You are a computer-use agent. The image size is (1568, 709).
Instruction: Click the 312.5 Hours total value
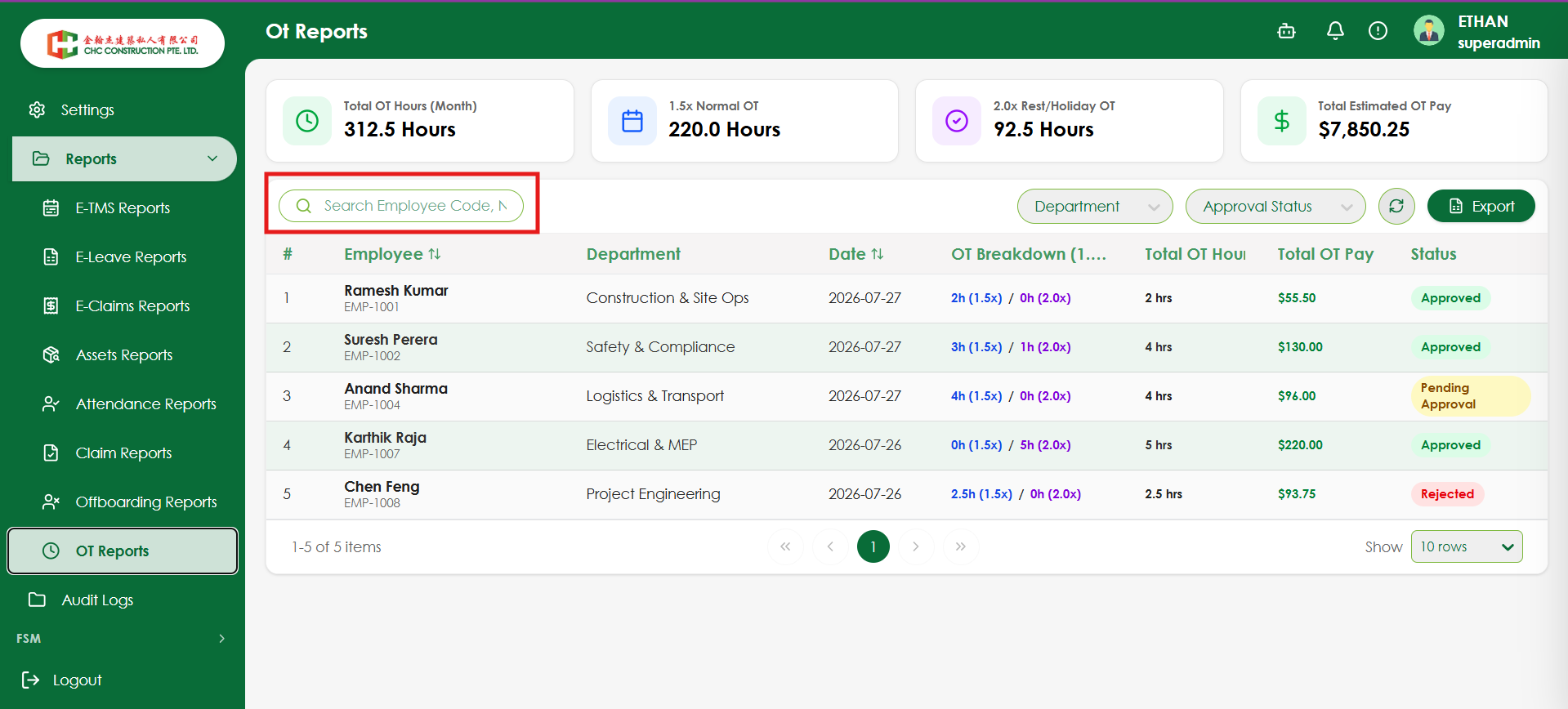(400, 129)
